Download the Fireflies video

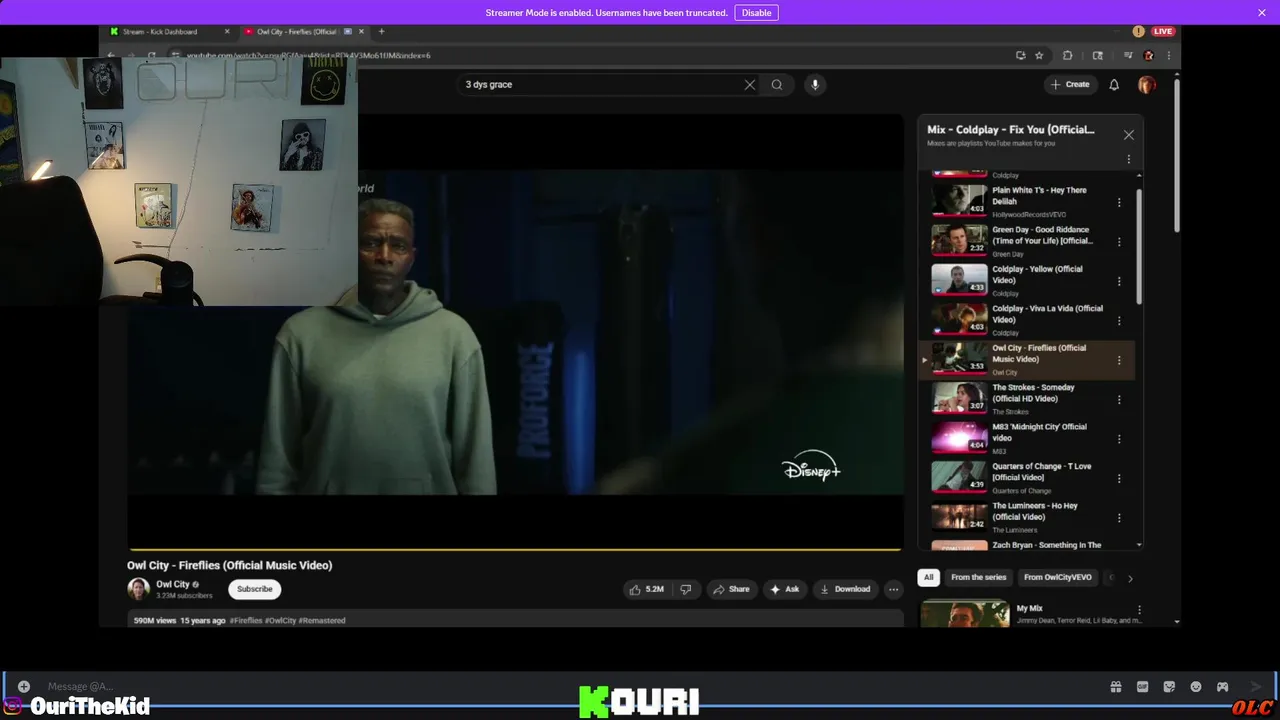click(x=845, y=589)
